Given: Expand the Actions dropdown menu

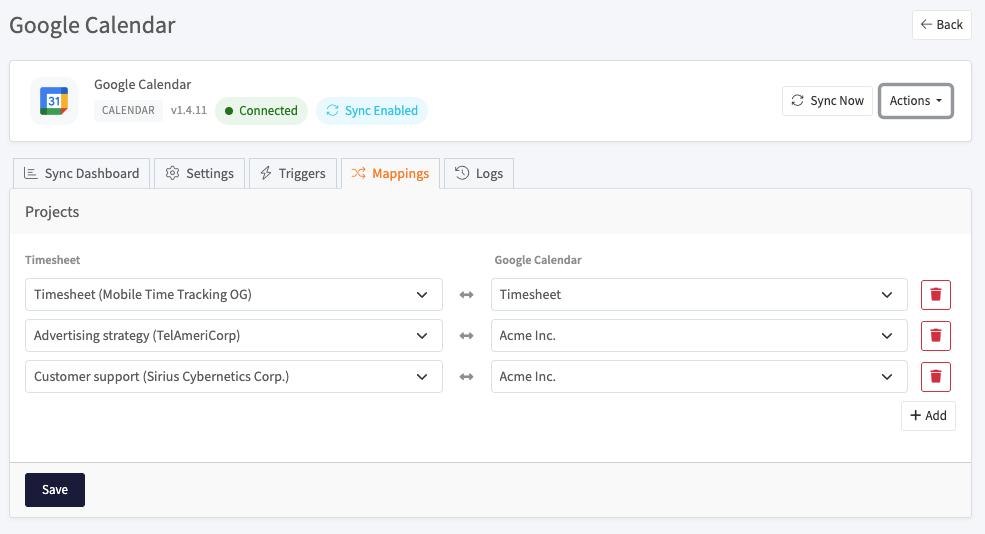Looking at the screenshot, I should pyautogui.click(x=915, y=101).
